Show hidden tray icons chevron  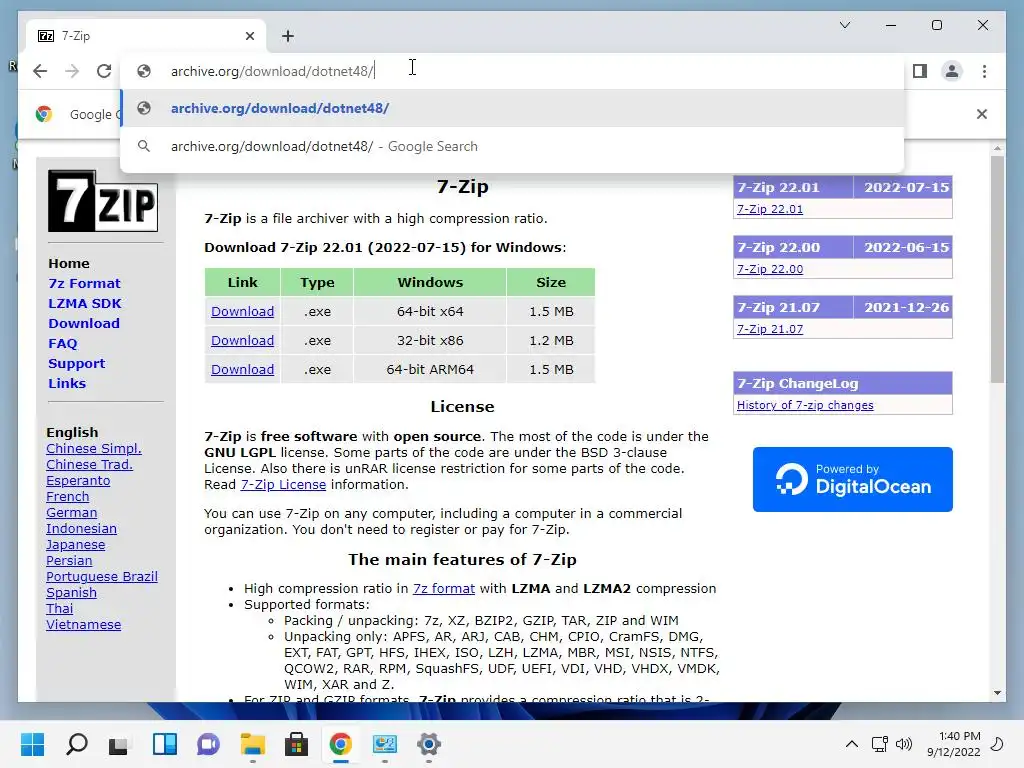[852, 744]
